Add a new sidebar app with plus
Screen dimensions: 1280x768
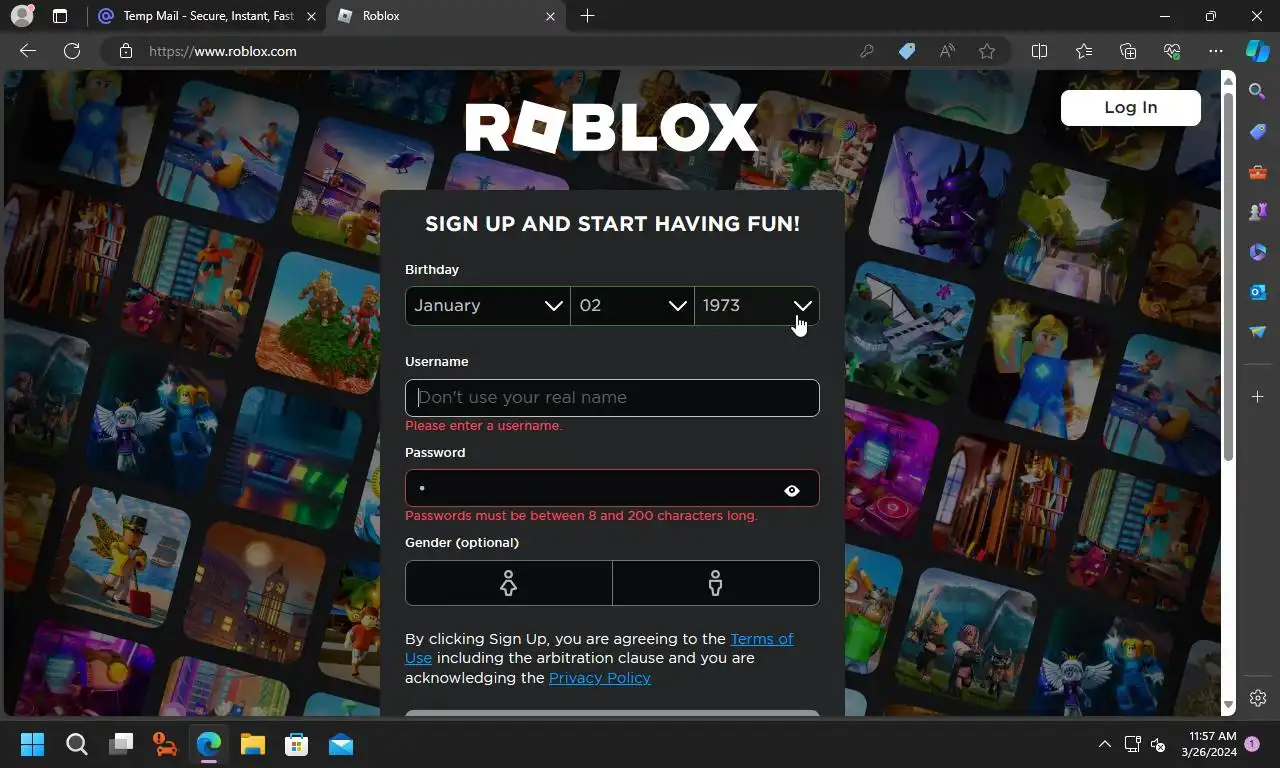click(1258, 397)
